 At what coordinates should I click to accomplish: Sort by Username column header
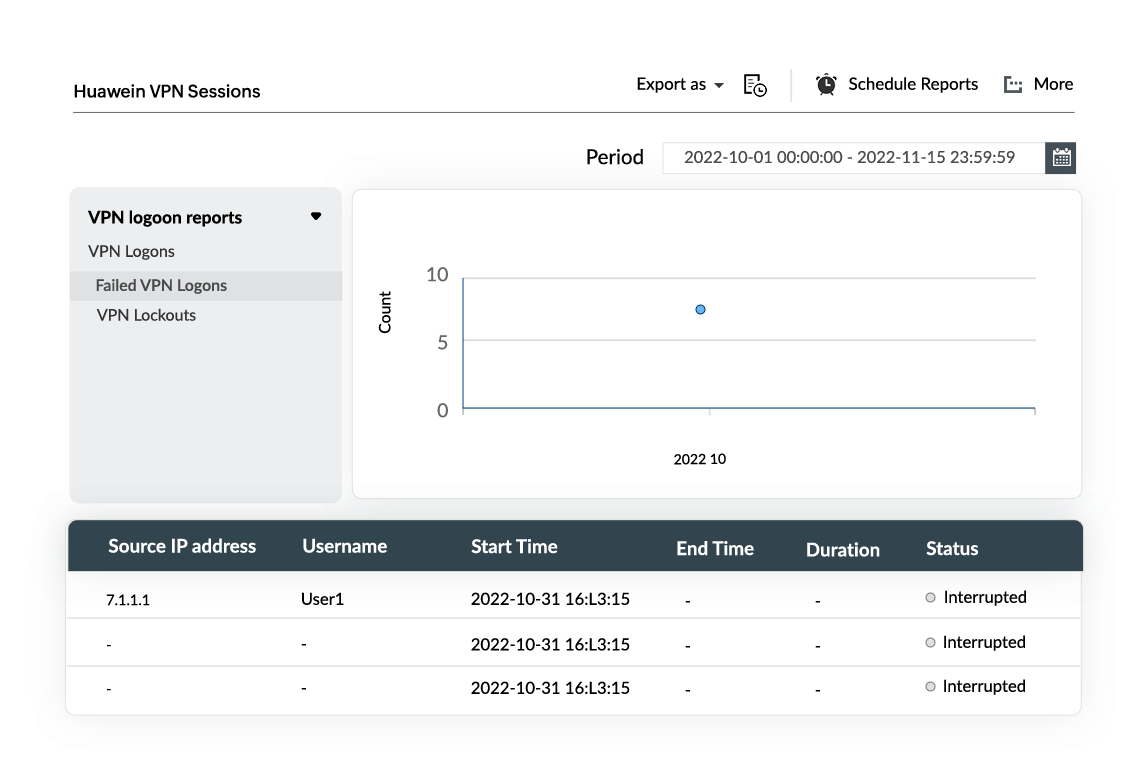(x=344, y=546)
